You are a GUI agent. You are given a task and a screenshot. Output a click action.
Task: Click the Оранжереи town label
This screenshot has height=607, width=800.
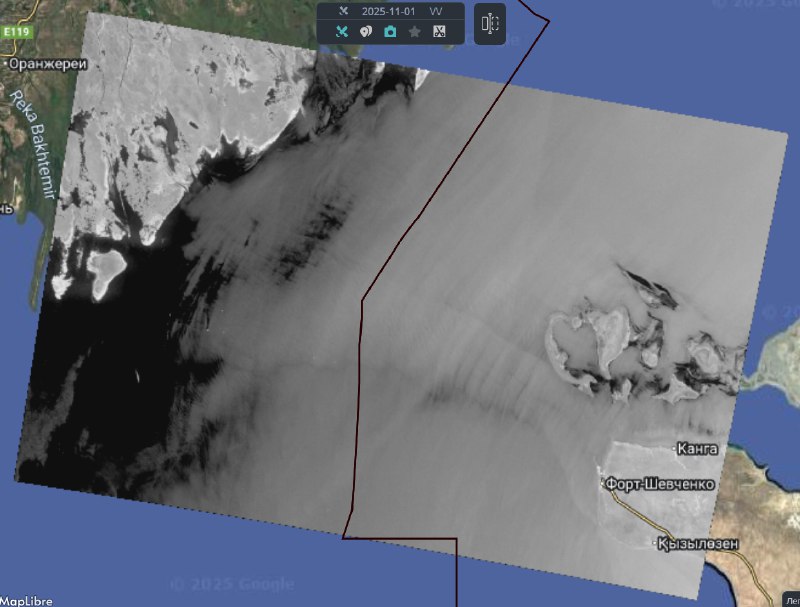tap(47, 63)
